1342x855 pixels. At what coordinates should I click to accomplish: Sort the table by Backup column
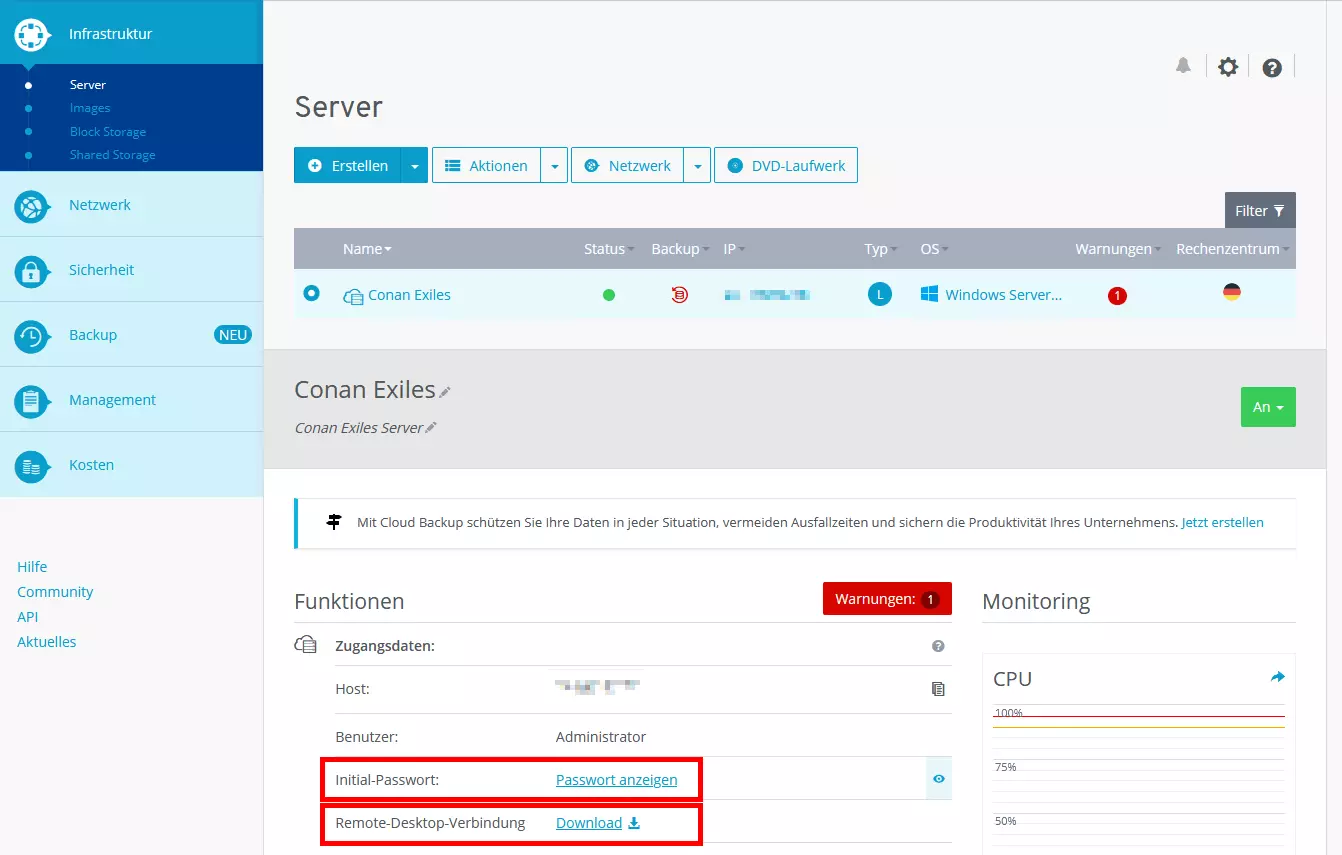point(680,249)
